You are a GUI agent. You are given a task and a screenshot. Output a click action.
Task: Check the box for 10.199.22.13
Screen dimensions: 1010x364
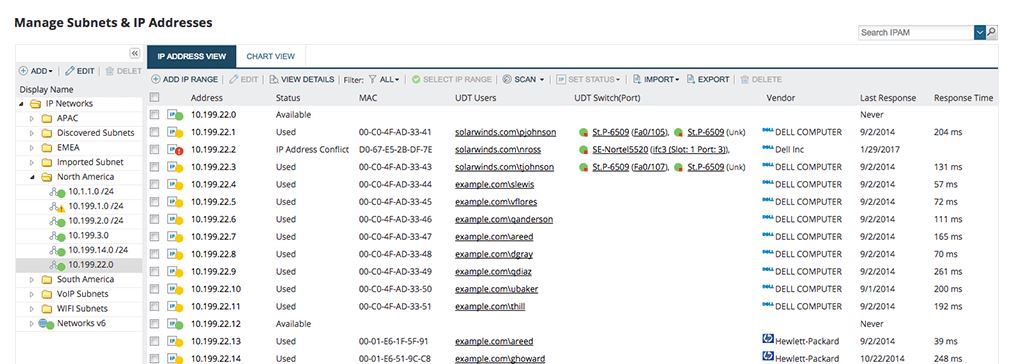[x=155, y=341]
